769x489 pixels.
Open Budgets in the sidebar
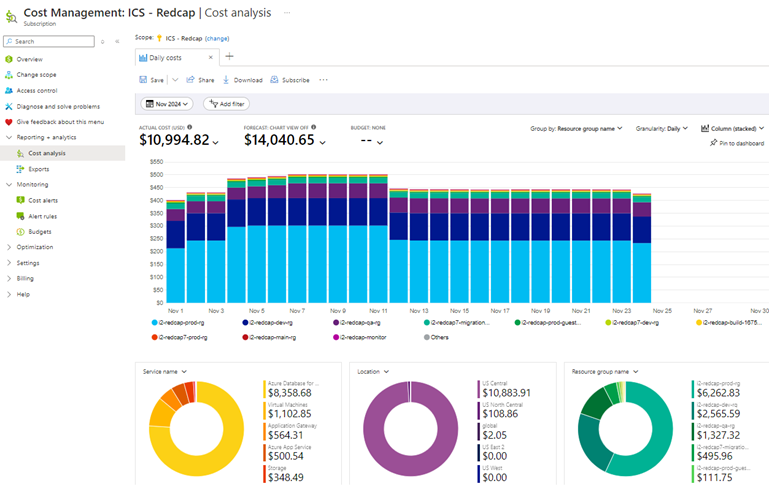click(x=40, y=232)
